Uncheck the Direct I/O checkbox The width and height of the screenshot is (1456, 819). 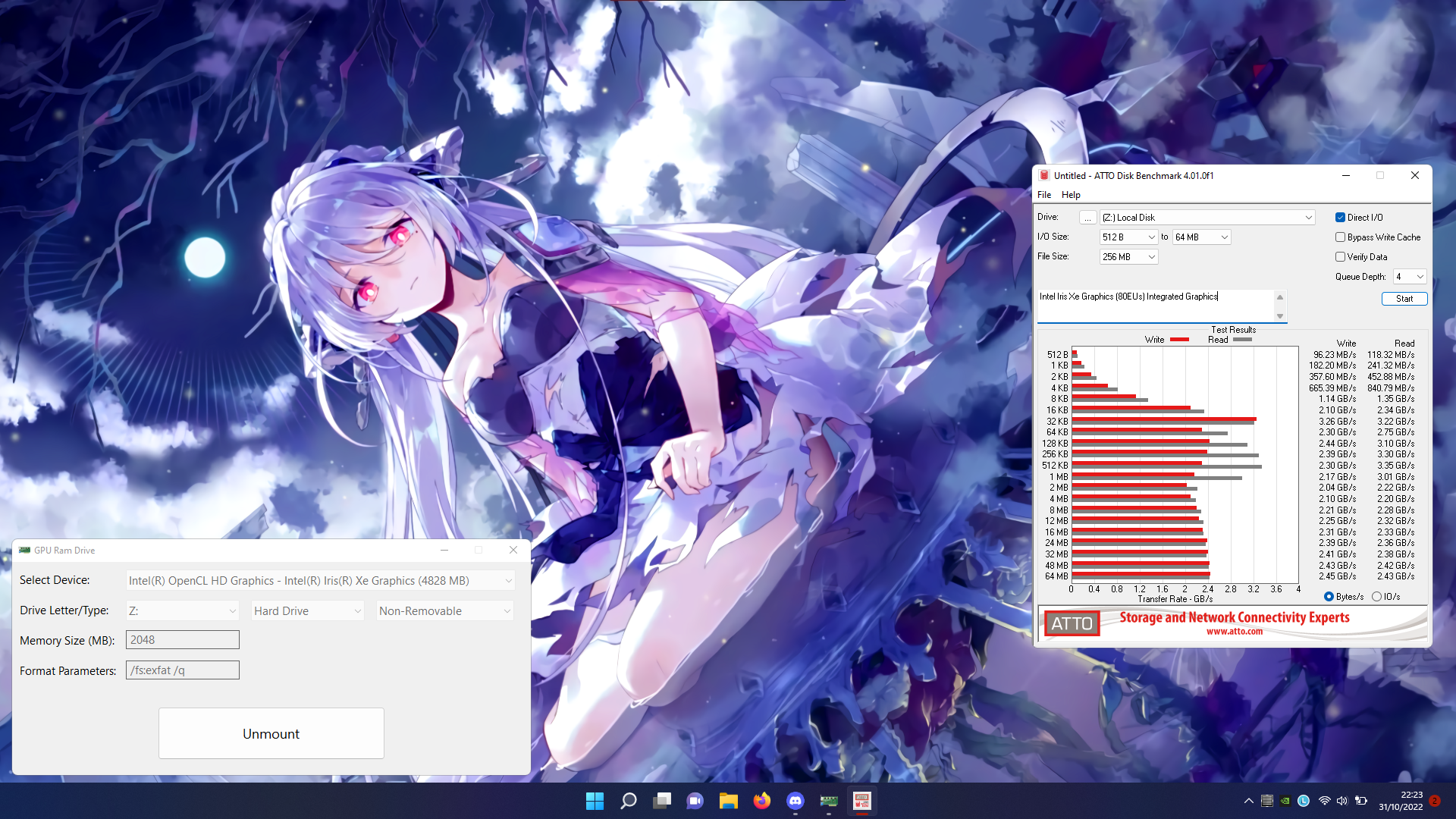(x=1340, y=218)
